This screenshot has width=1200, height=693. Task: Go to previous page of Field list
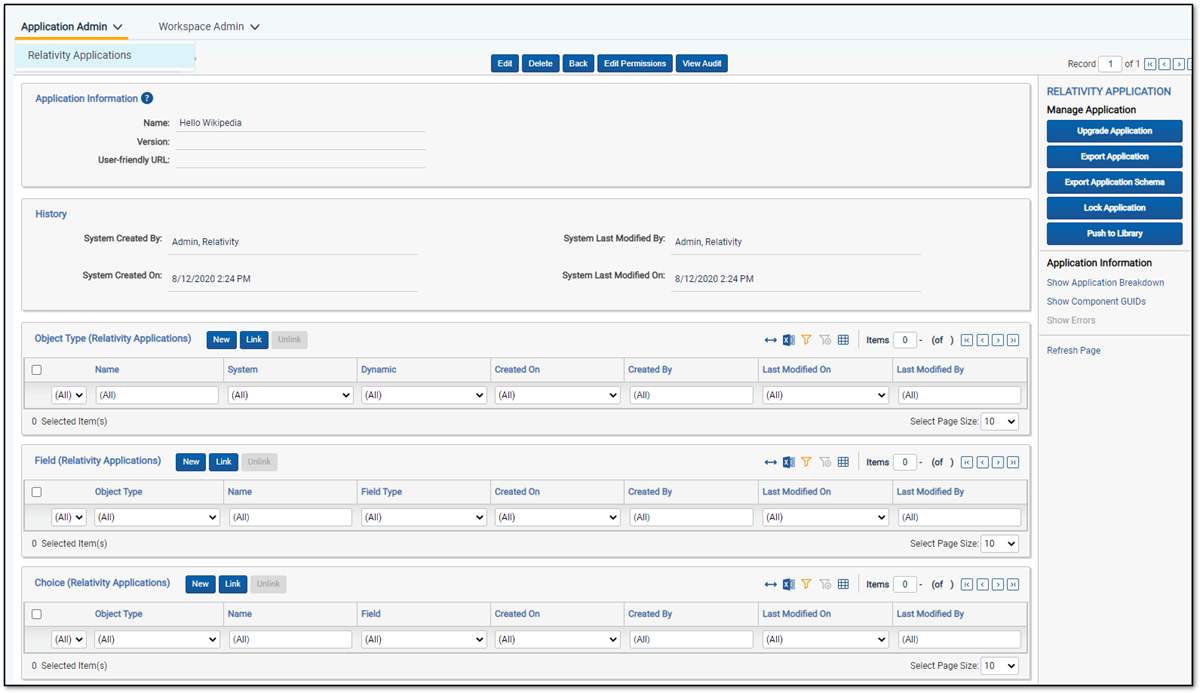pos(982,462)
